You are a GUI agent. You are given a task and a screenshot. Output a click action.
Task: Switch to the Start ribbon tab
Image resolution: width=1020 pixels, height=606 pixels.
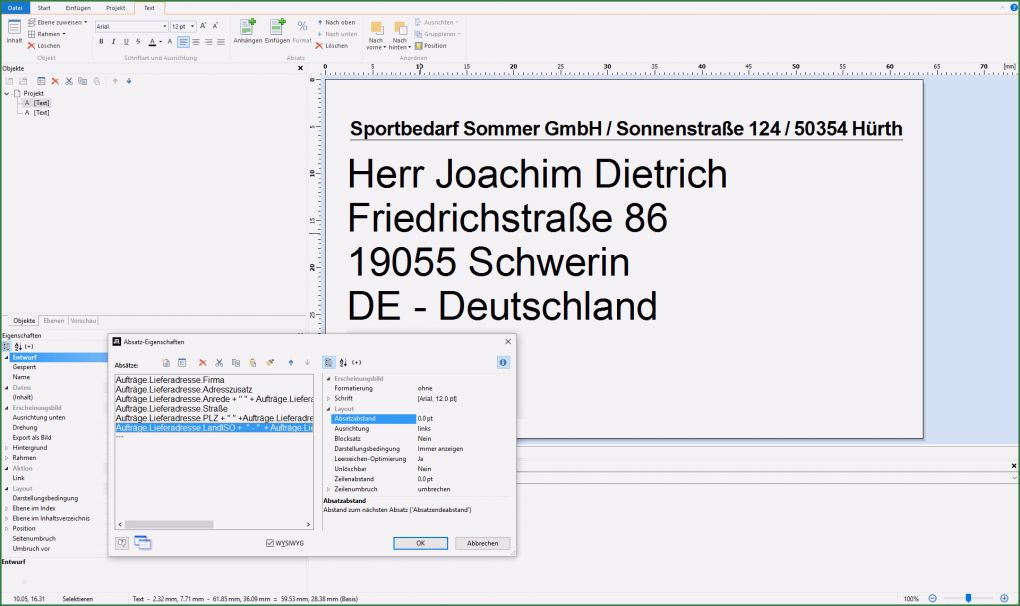point(45,8)
